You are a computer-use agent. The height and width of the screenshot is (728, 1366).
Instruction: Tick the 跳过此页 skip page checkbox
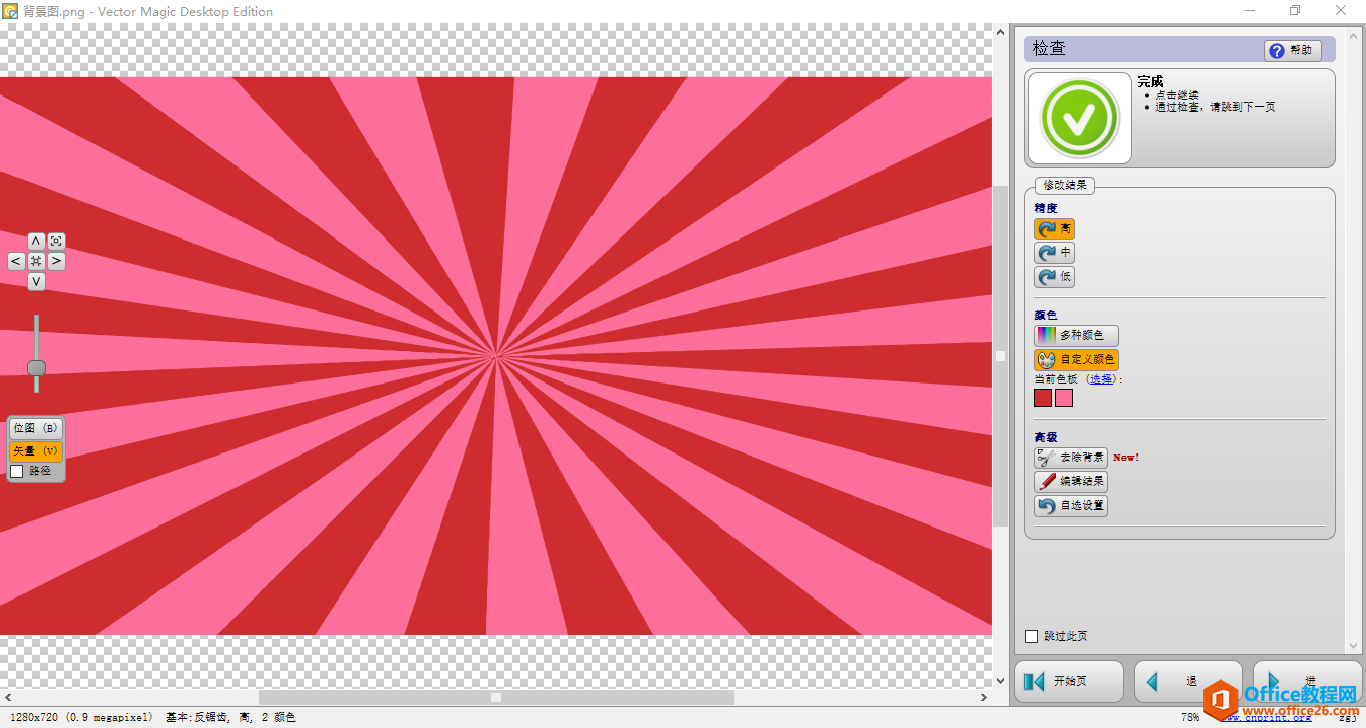point(1032,636)
